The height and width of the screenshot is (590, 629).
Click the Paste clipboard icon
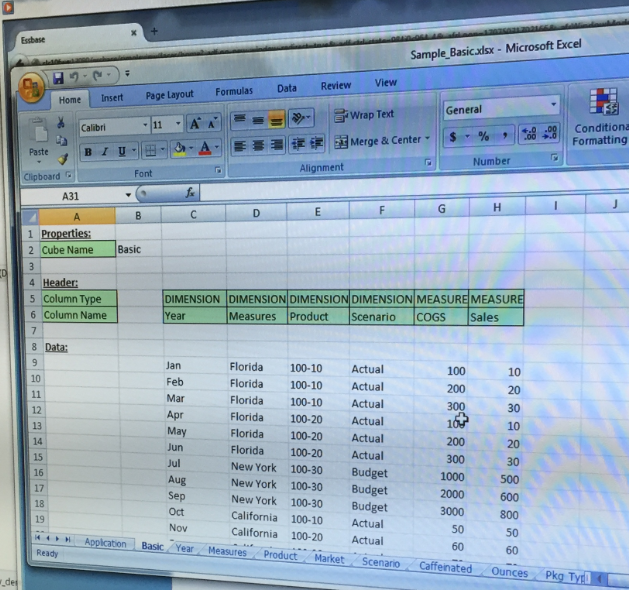click(x=38, y=130)
